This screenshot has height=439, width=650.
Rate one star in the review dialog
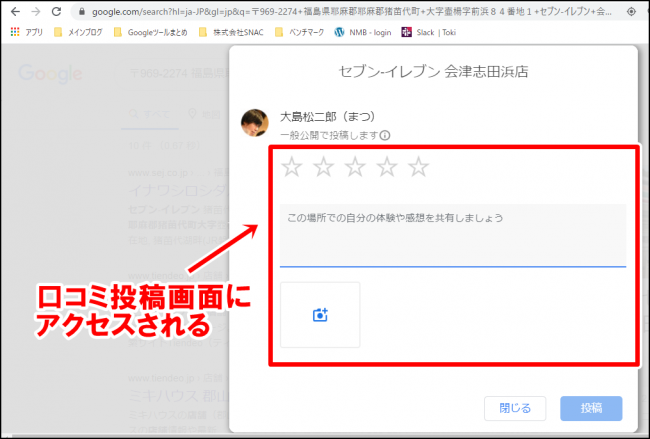pyautogui.click(x=292, y=167)
